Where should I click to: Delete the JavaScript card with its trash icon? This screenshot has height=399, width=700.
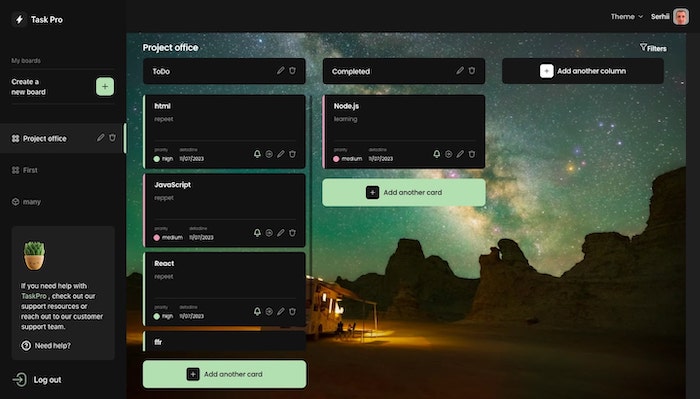pos(292,233)
